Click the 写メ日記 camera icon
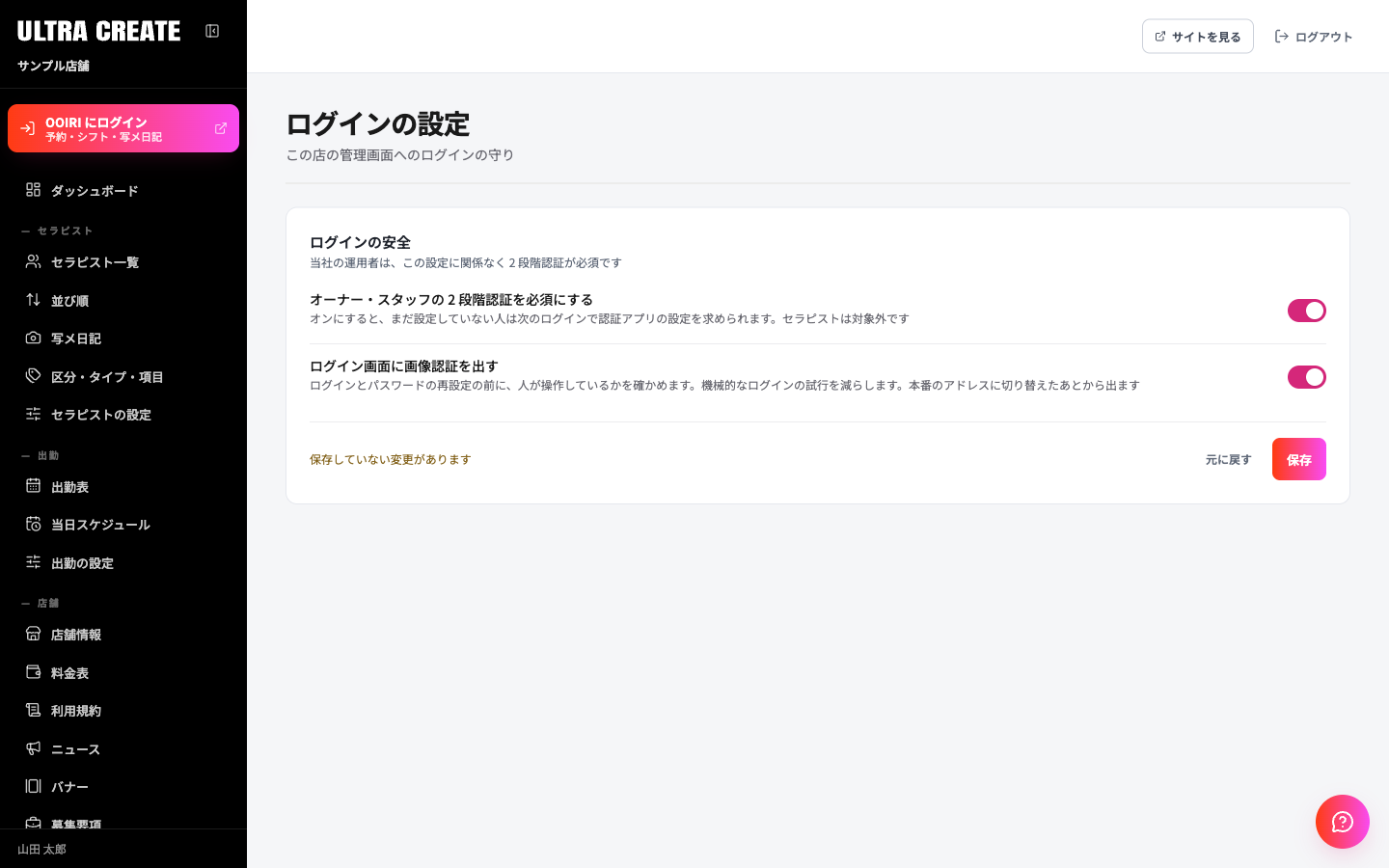1389x868 pixels. tap(33, 338)
